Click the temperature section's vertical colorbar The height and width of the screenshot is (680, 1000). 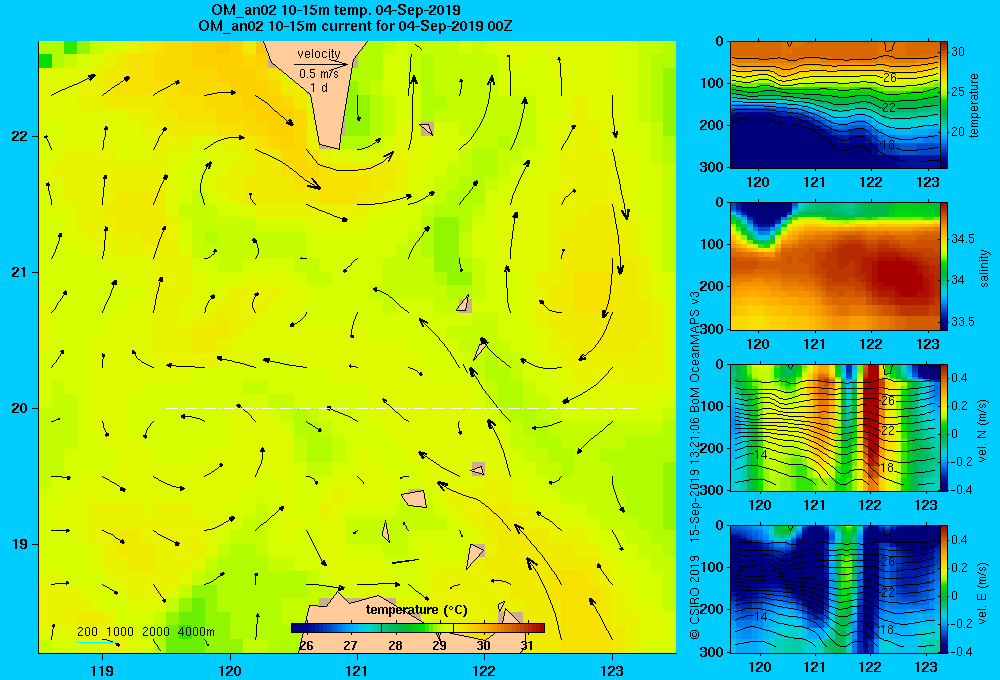(x=944, y=105)
